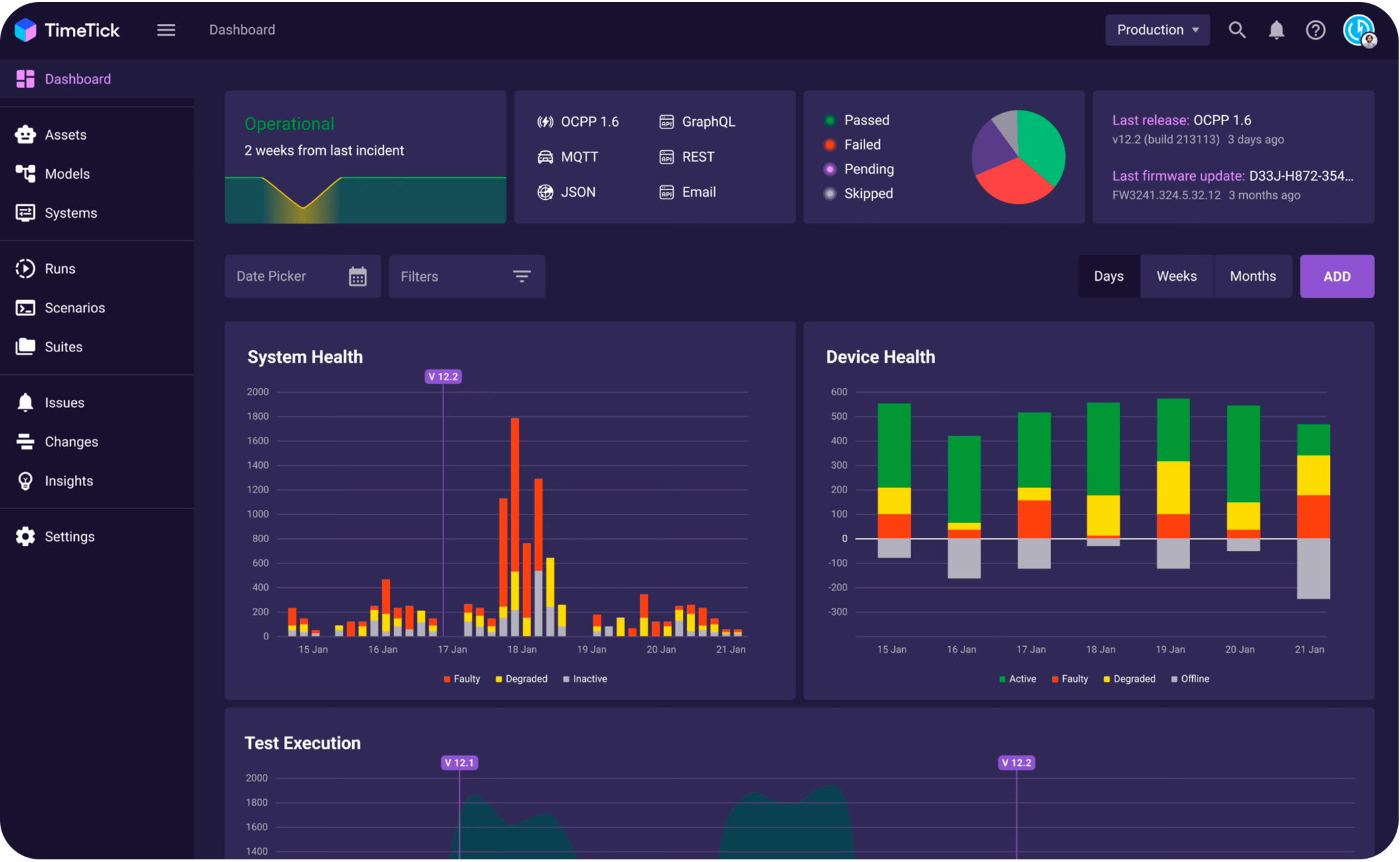This screenshot has height=862, width=1400.
Task: Click the Skipped gray status dot
Action: pyautogui.click(x=829, y=193)
